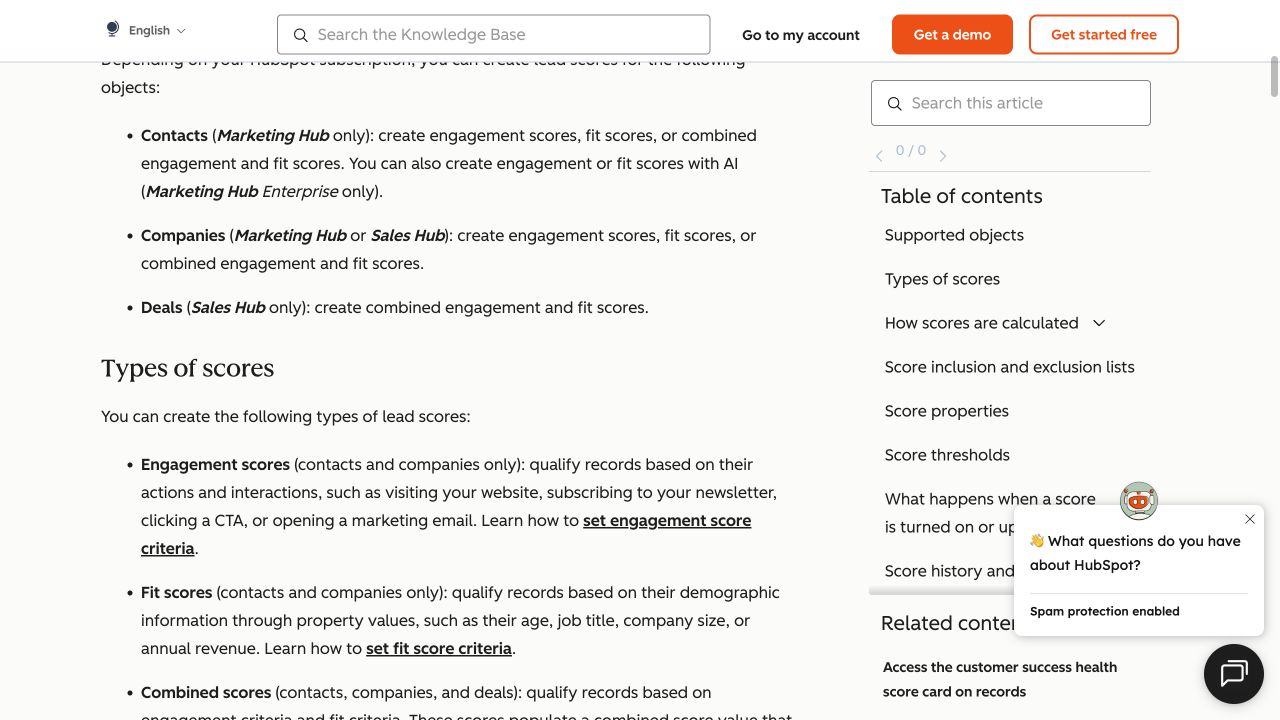Open the chat widget launcher
The width and height of the screenshot is (1280, 720).
[x=1234, y=674]
